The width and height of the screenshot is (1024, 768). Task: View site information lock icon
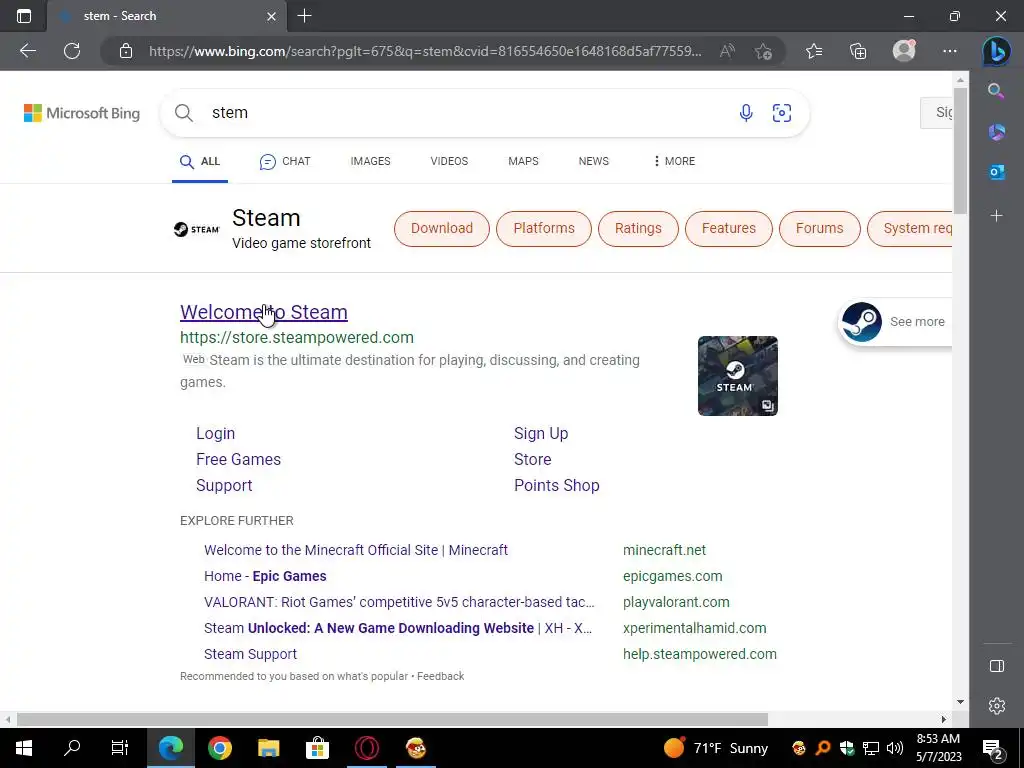126,51
